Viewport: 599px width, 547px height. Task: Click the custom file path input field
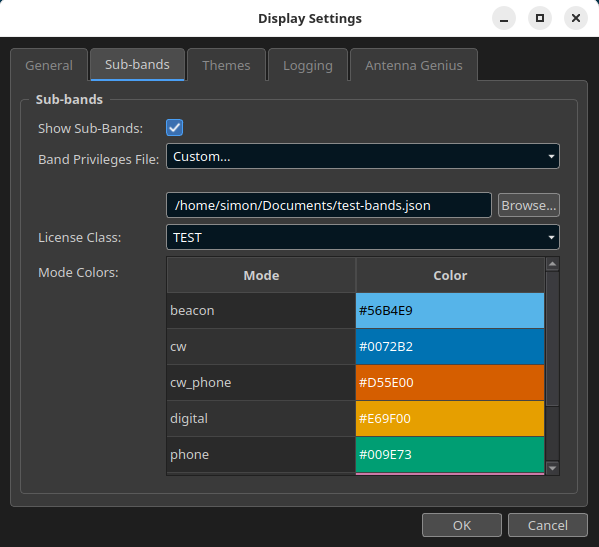point(329,205)
